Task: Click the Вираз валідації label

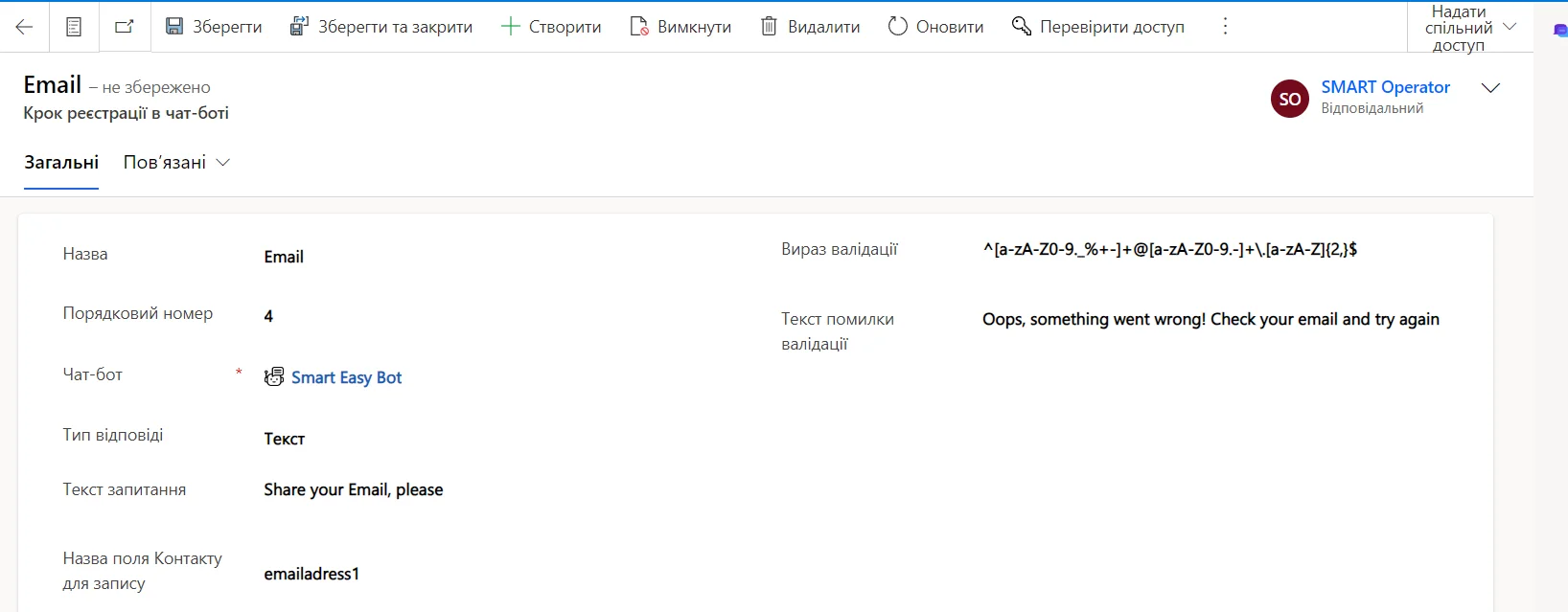Action: 840,249
